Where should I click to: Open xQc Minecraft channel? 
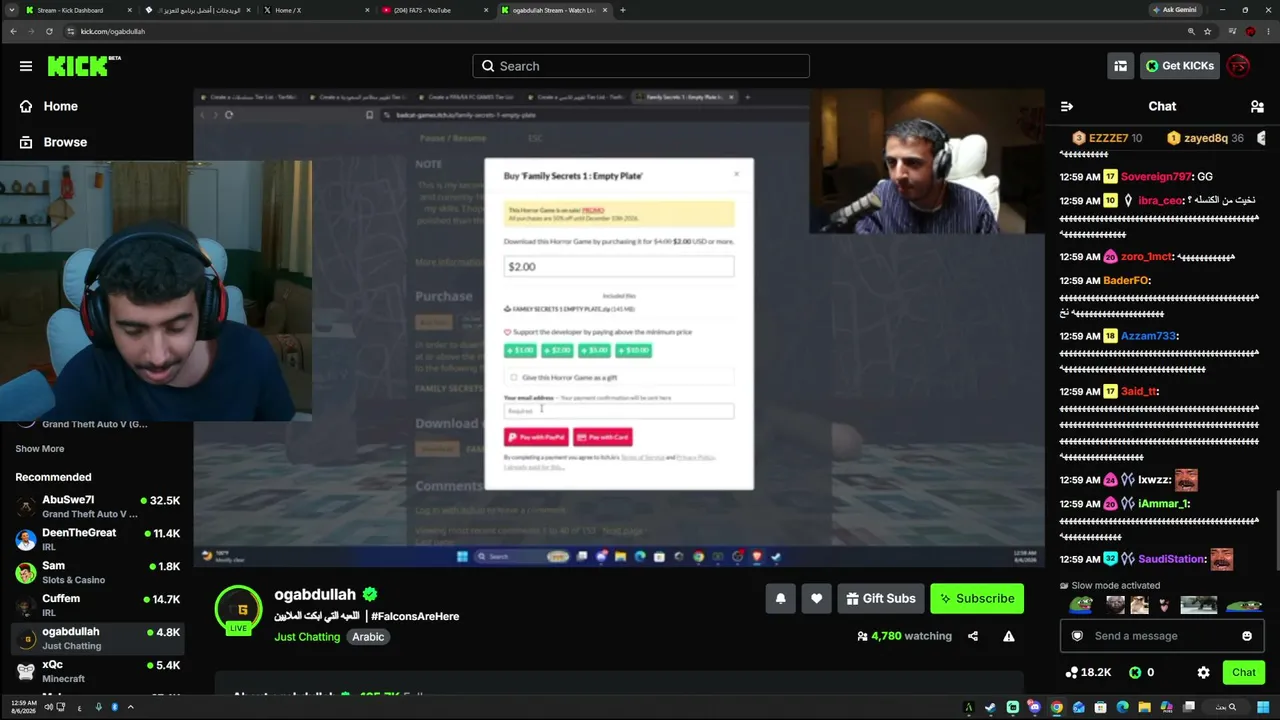click(x=98, y=671)
